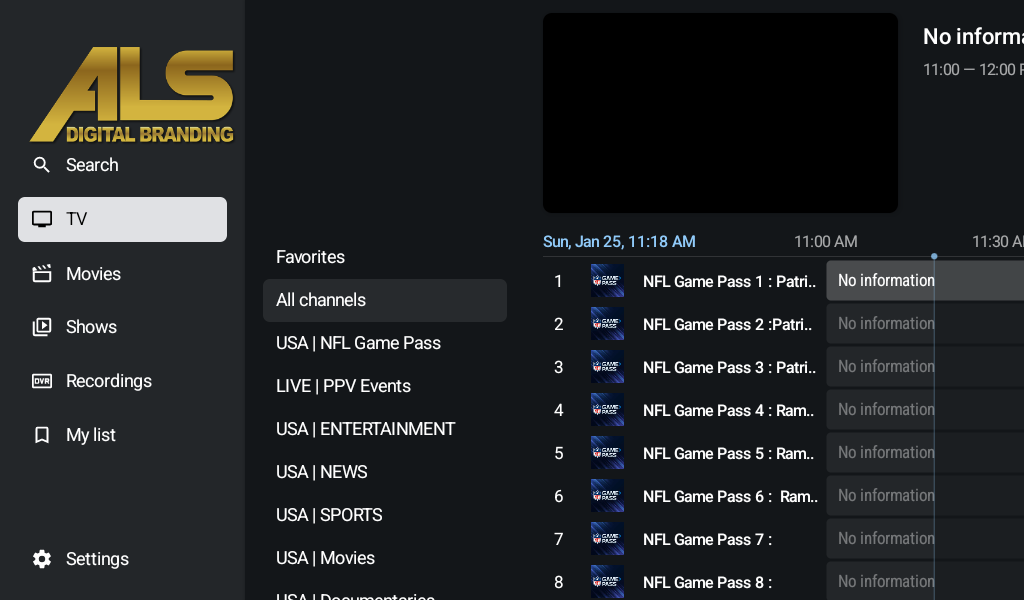Open Settings via the gear icon
1024x600 pixels.
(x=42, y=559)
